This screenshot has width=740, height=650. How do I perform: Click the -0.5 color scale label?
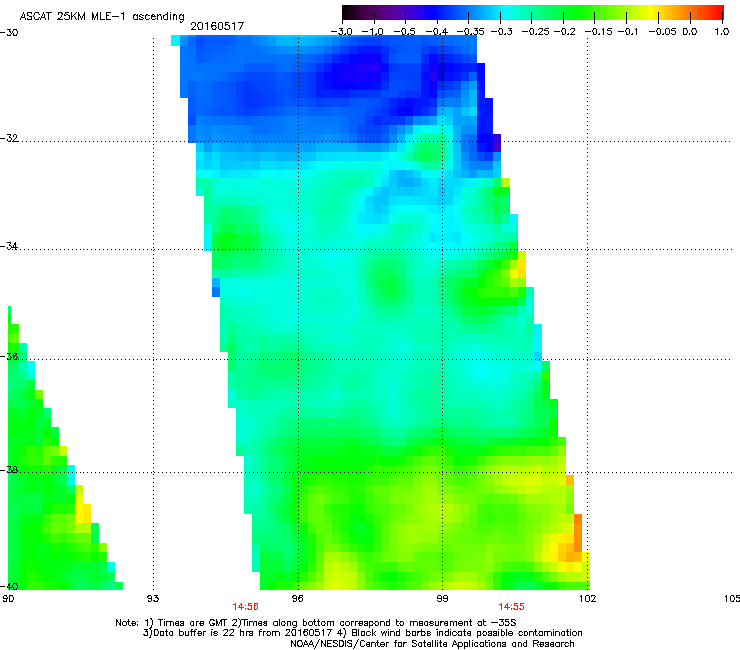pyautogui.click(x=404, y=32)
